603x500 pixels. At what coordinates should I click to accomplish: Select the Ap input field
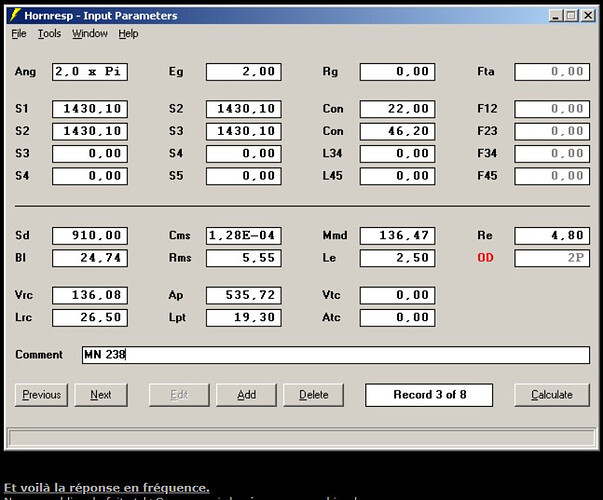[x=244, y=295]
